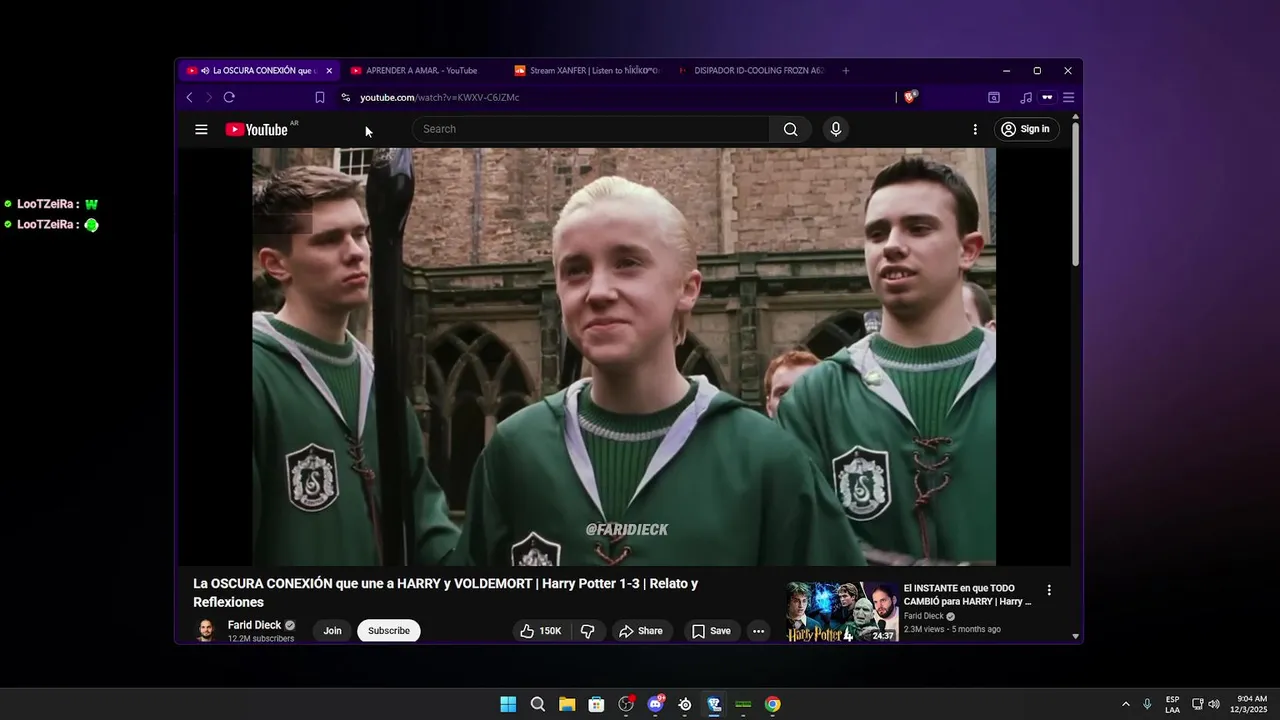Click the video title La OSCURA CONEXIÓN

point(446,593)
